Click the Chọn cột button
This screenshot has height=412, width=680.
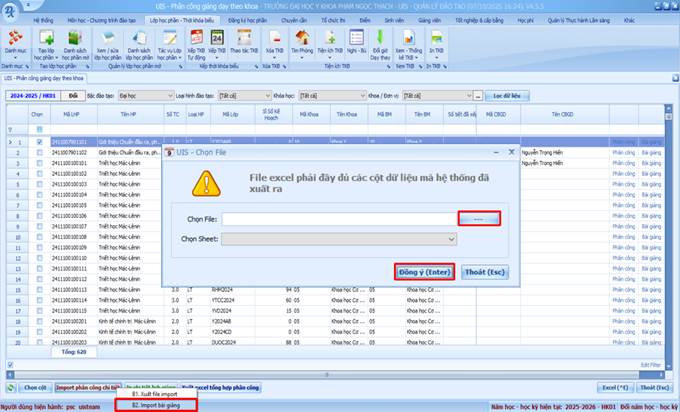pos(35,388)
